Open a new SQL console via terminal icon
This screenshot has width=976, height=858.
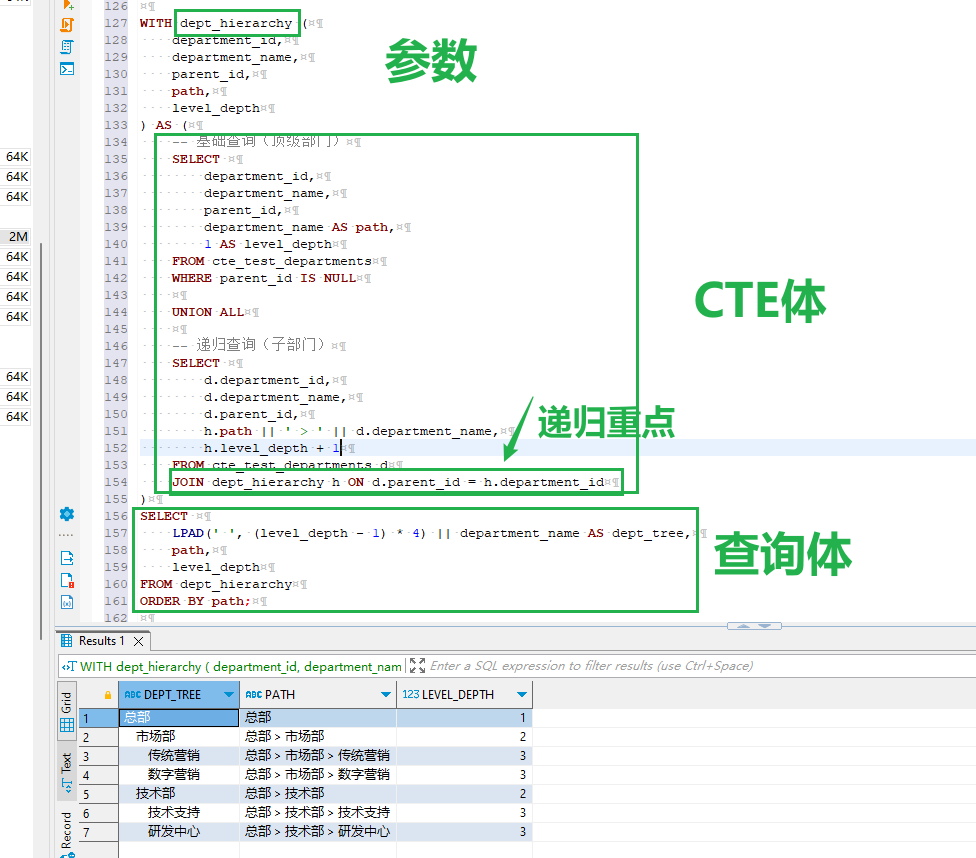(68, 68)
